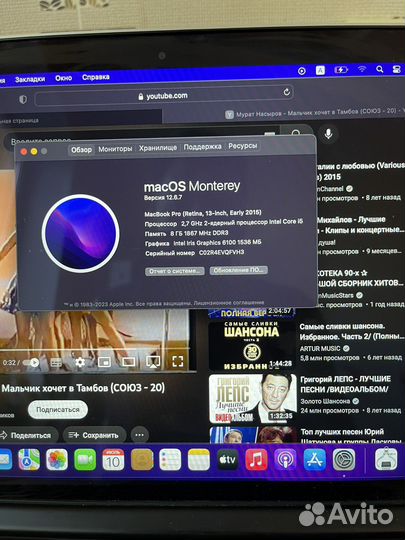The height and width of the screenshot is (540, 405).
Task: Enter fullscreen in the YouTube player
Action: [178, 361]
